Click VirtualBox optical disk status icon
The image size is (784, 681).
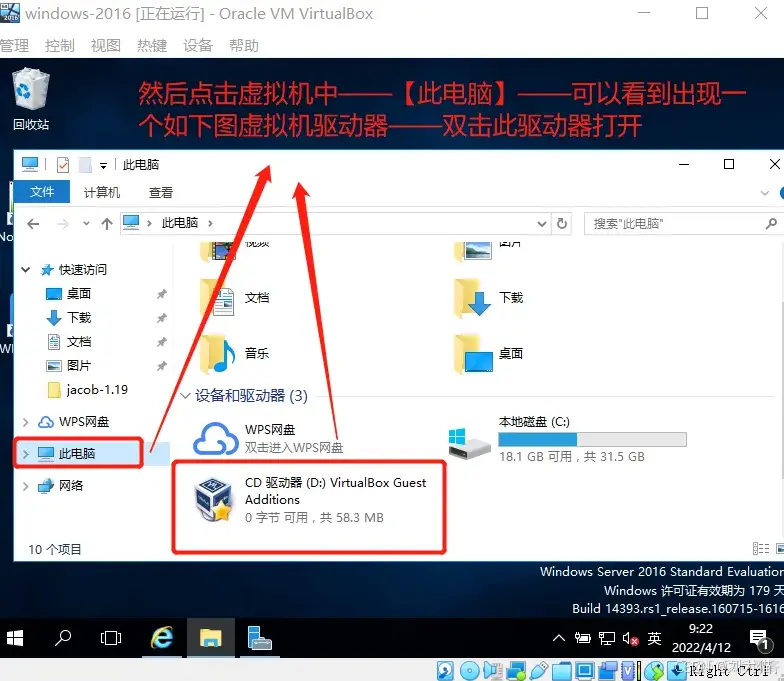tap(470, 670)
